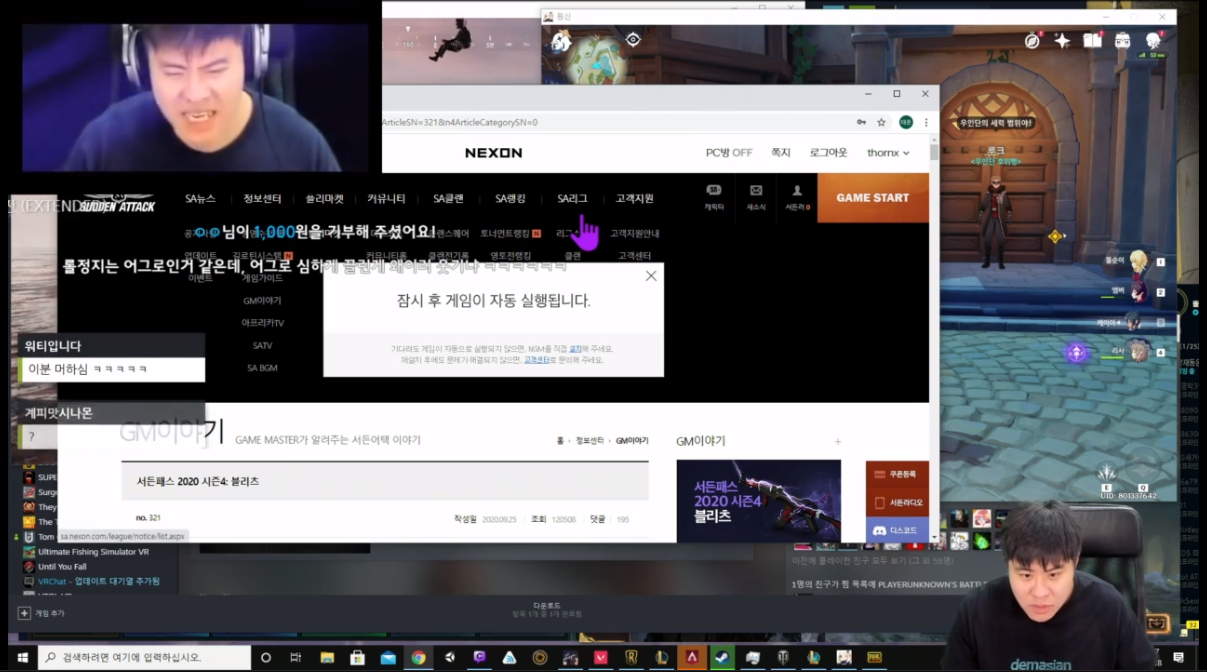Click the Chrome address bar URL

[x=460, y=122]
